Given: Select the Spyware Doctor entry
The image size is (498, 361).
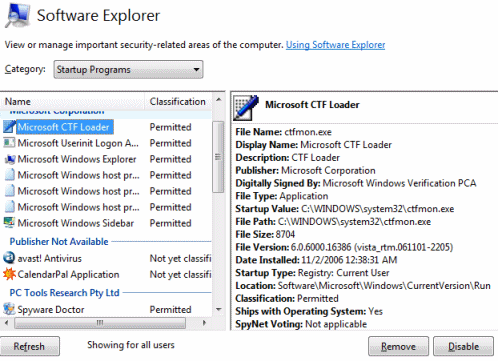Looking at the screenshot, I should [x=51, y=309].
